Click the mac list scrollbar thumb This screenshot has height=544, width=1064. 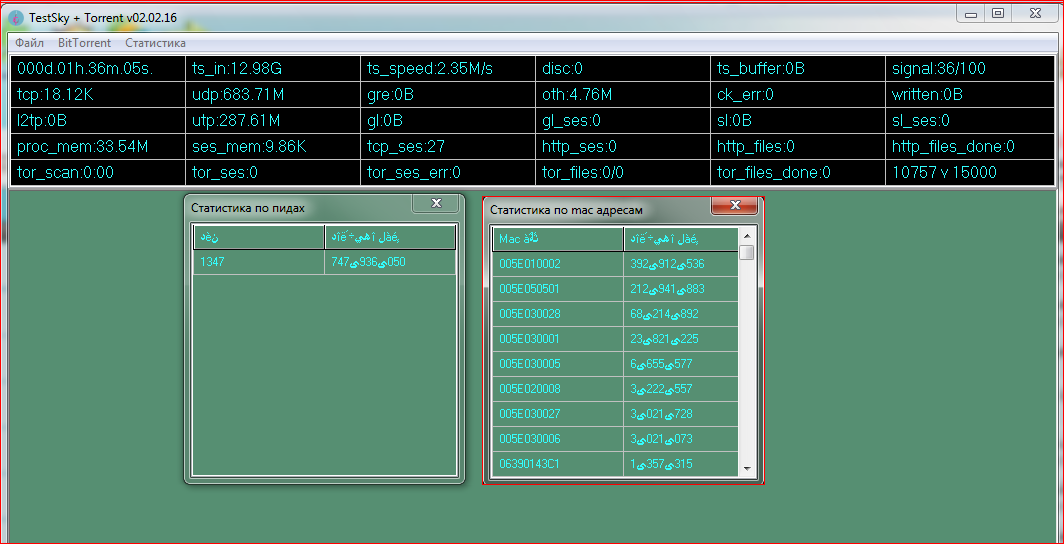(746, 252)
